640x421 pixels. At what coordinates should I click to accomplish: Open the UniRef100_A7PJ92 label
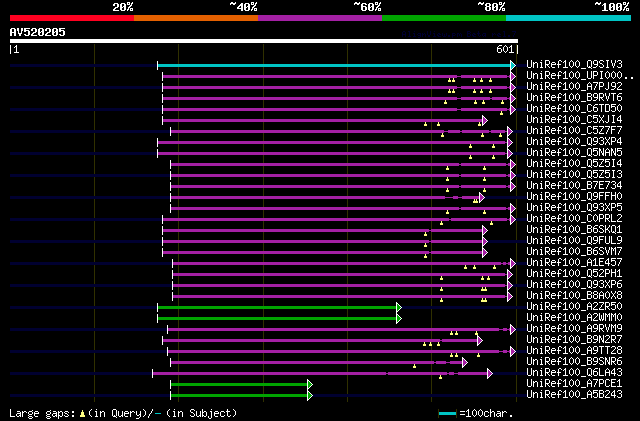(x=574, y=87)
